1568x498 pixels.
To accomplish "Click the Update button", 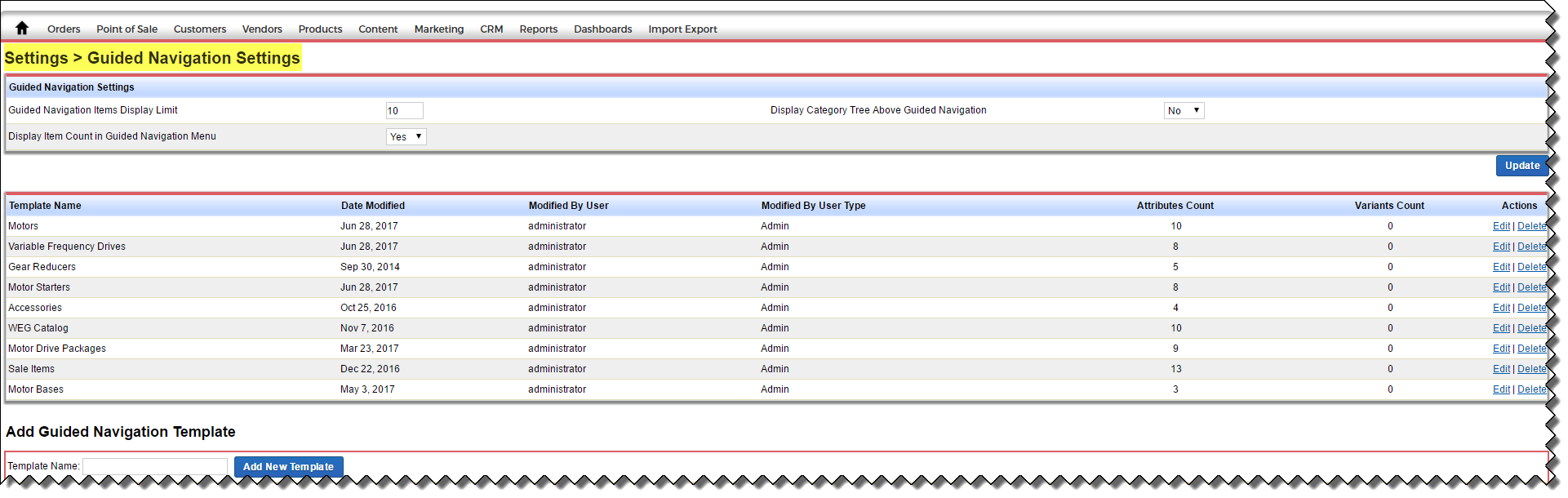I will pos(1522,166).
